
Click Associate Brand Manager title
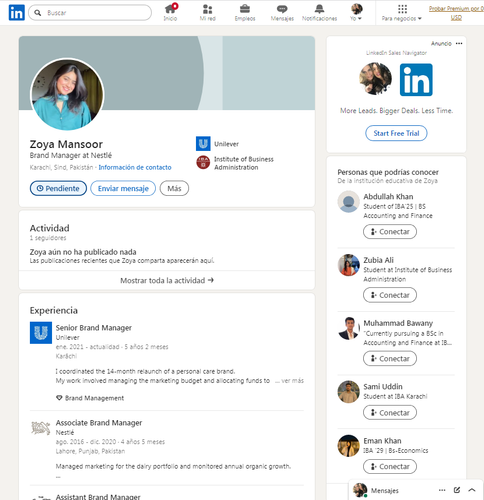[x=99, y=423]
